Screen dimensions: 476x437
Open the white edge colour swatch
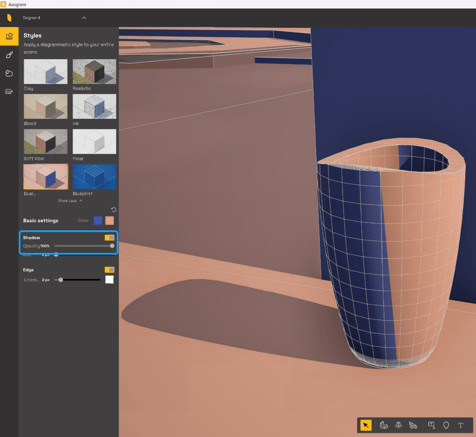[x=109, y=280]
